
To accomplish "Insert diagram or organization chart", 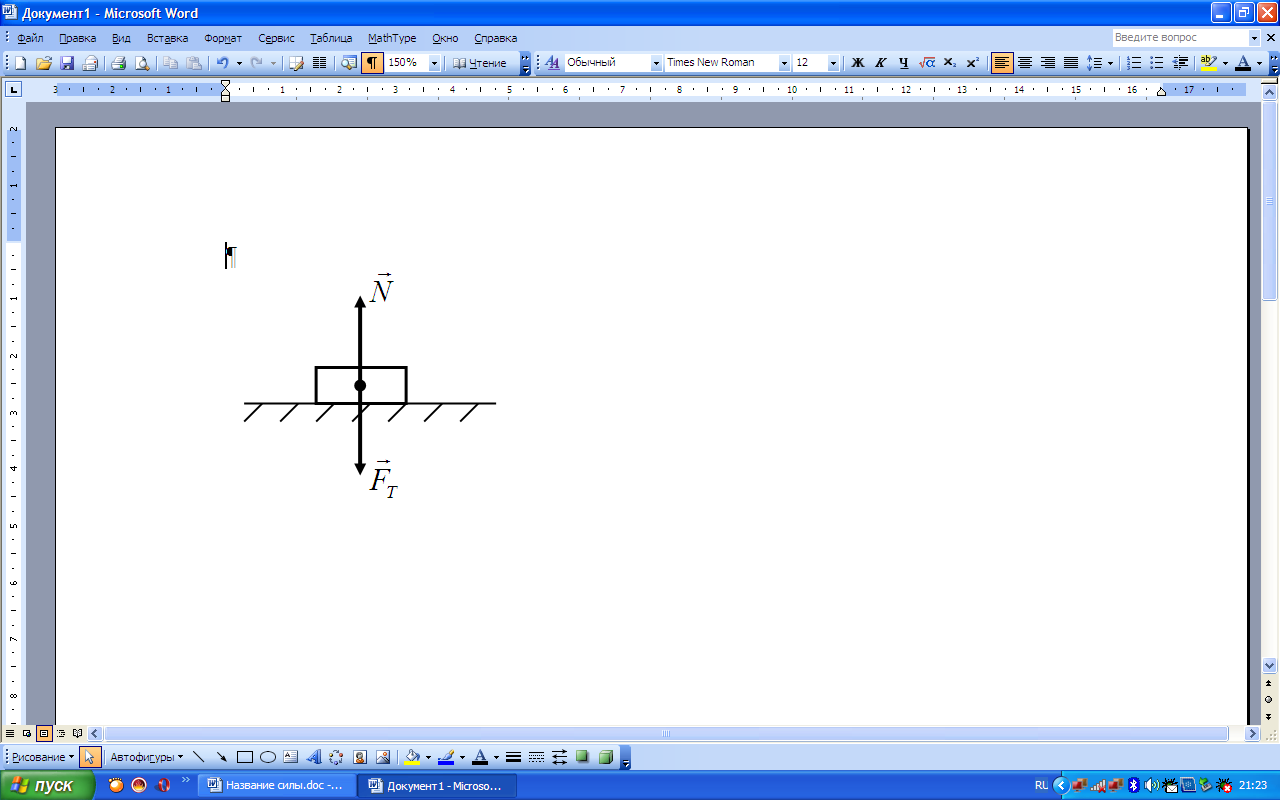I will [336, 757].
